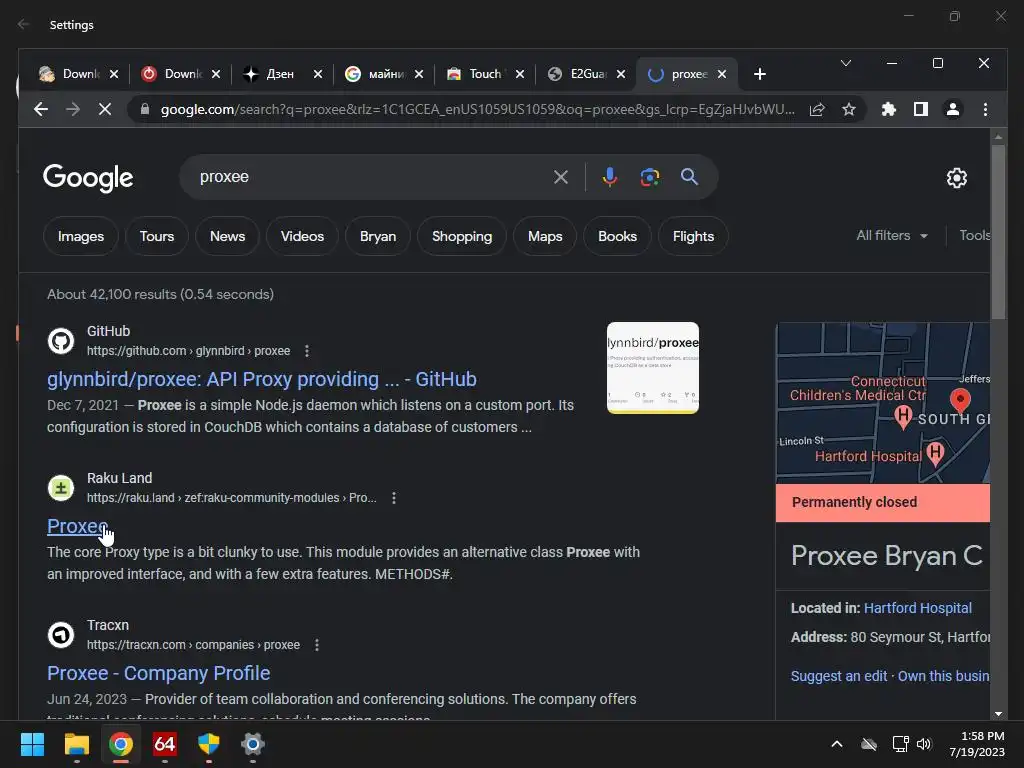Search by image with Lens icon
This screenshot has height=768, width=1024.
pos(650,177)
